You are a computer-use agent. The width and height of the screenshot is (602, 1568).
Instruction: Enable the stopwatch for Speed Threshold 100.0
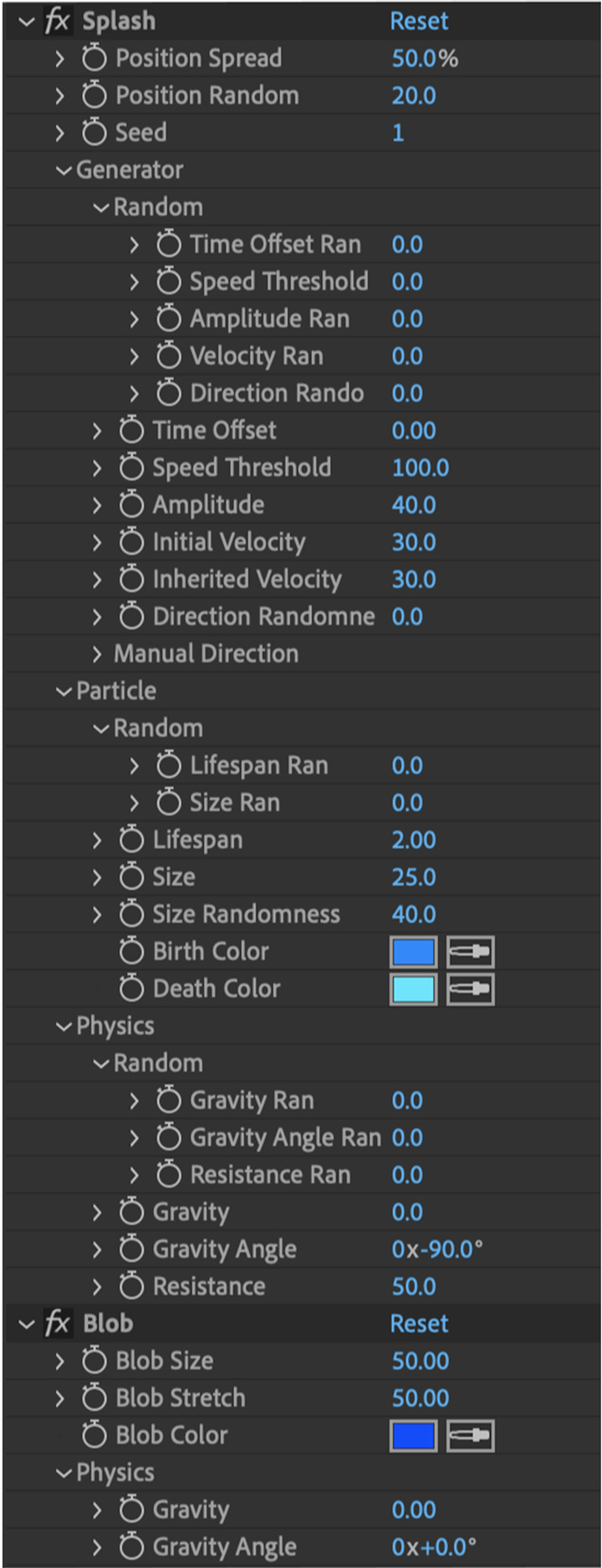click(131, 467)
